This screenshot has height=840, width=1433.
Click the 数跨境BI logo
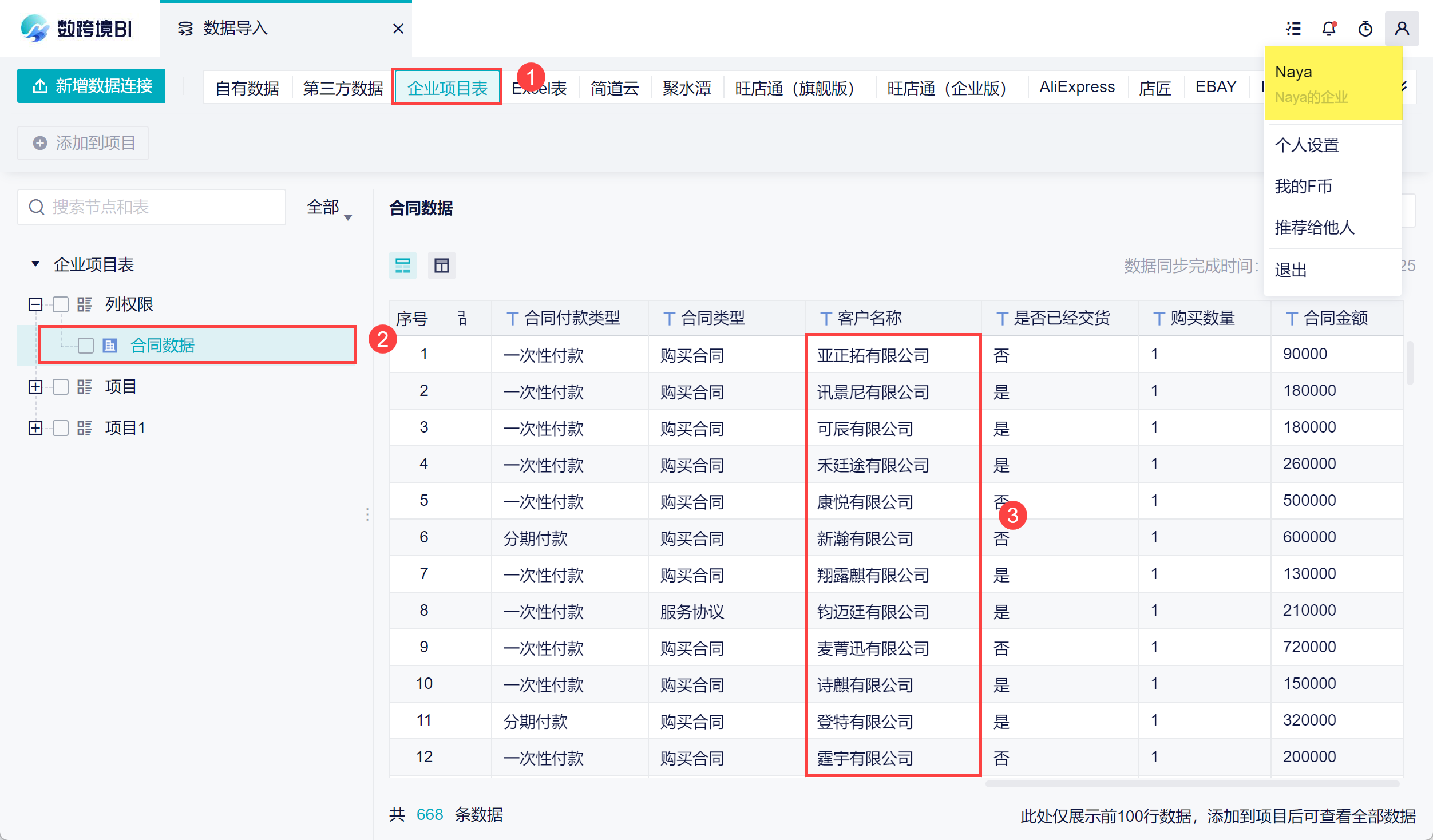(x=76, y=28)
